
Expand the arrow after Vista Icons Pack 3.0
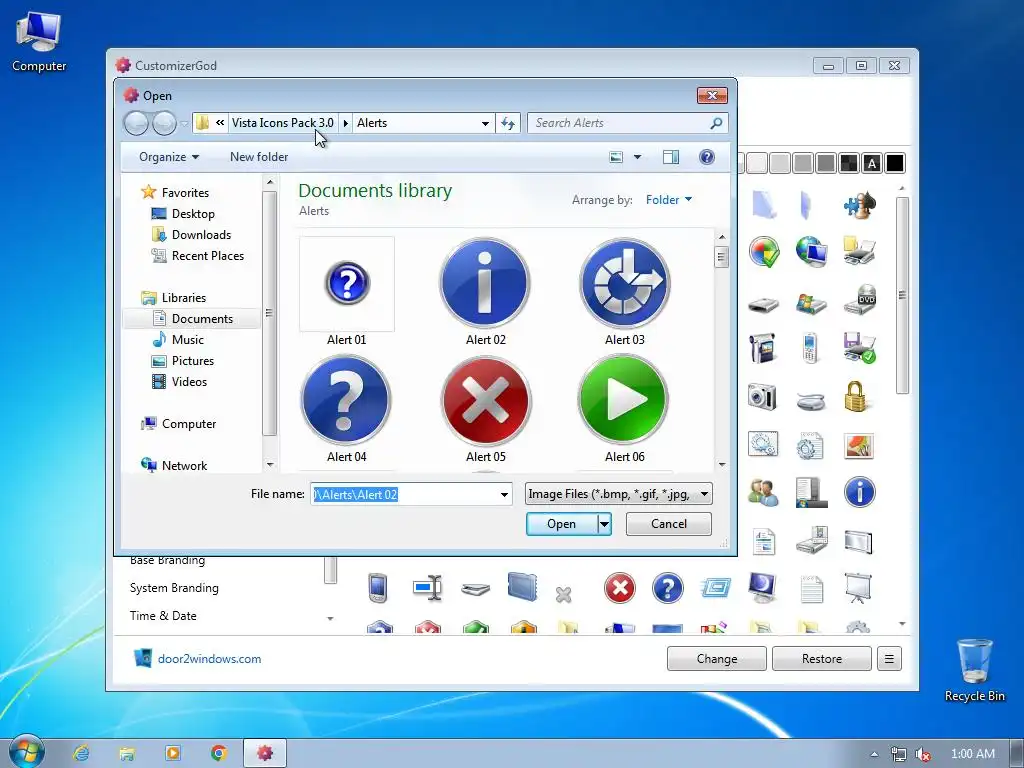[x=345, y=123]
